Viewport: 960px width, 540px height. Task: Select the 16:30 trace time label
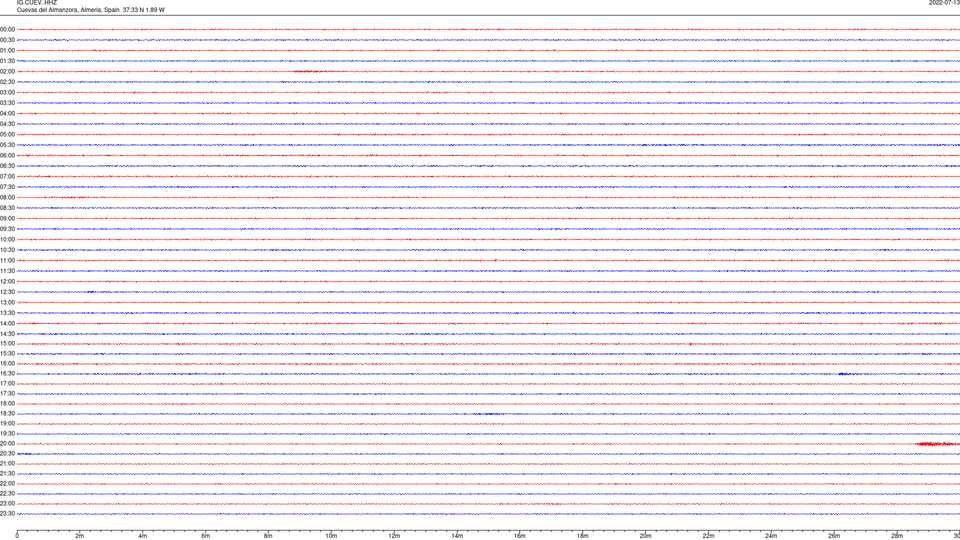(x=7, y=373)
